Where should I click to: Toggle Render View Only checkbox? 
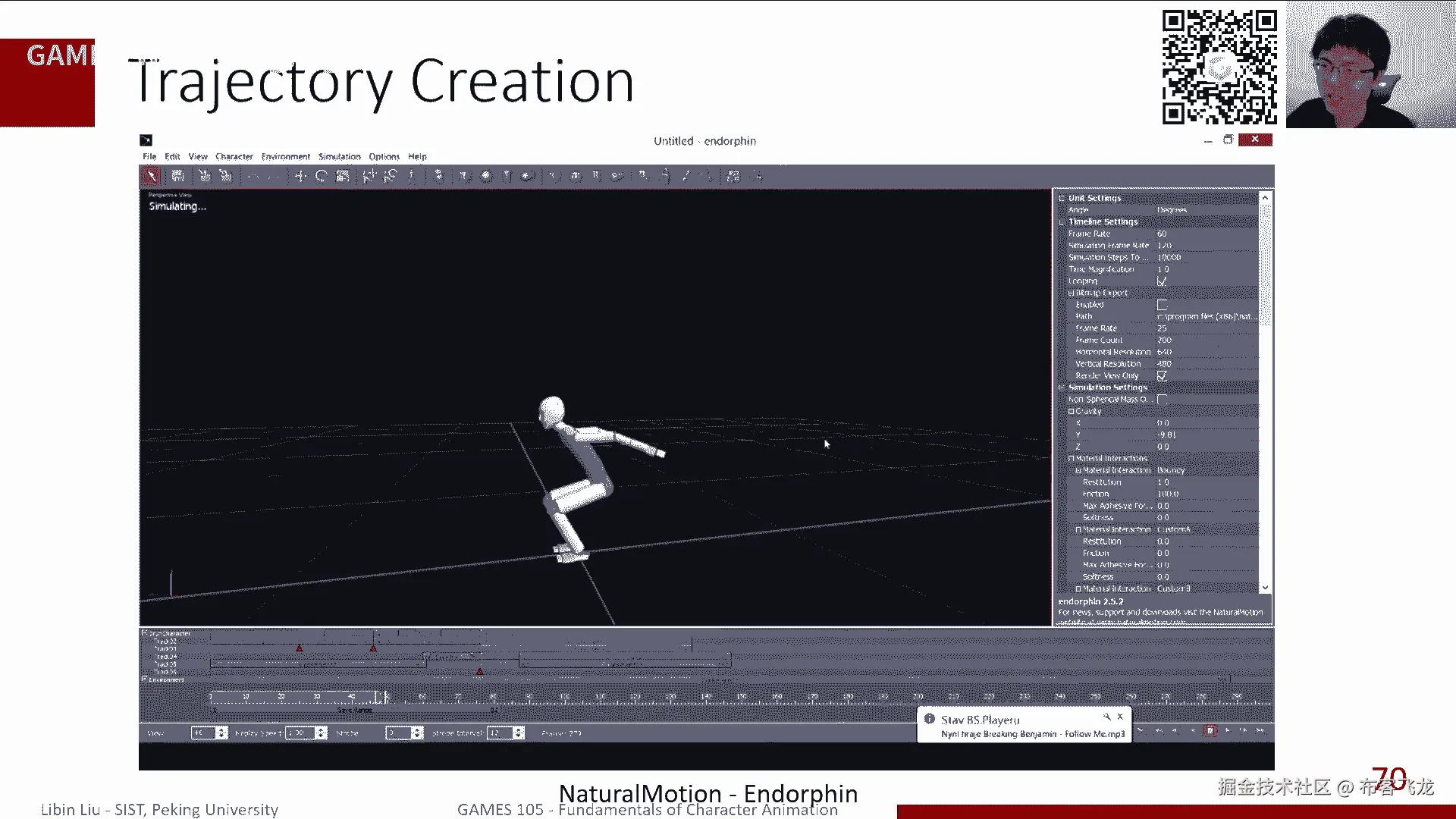tap(1162, 376)
